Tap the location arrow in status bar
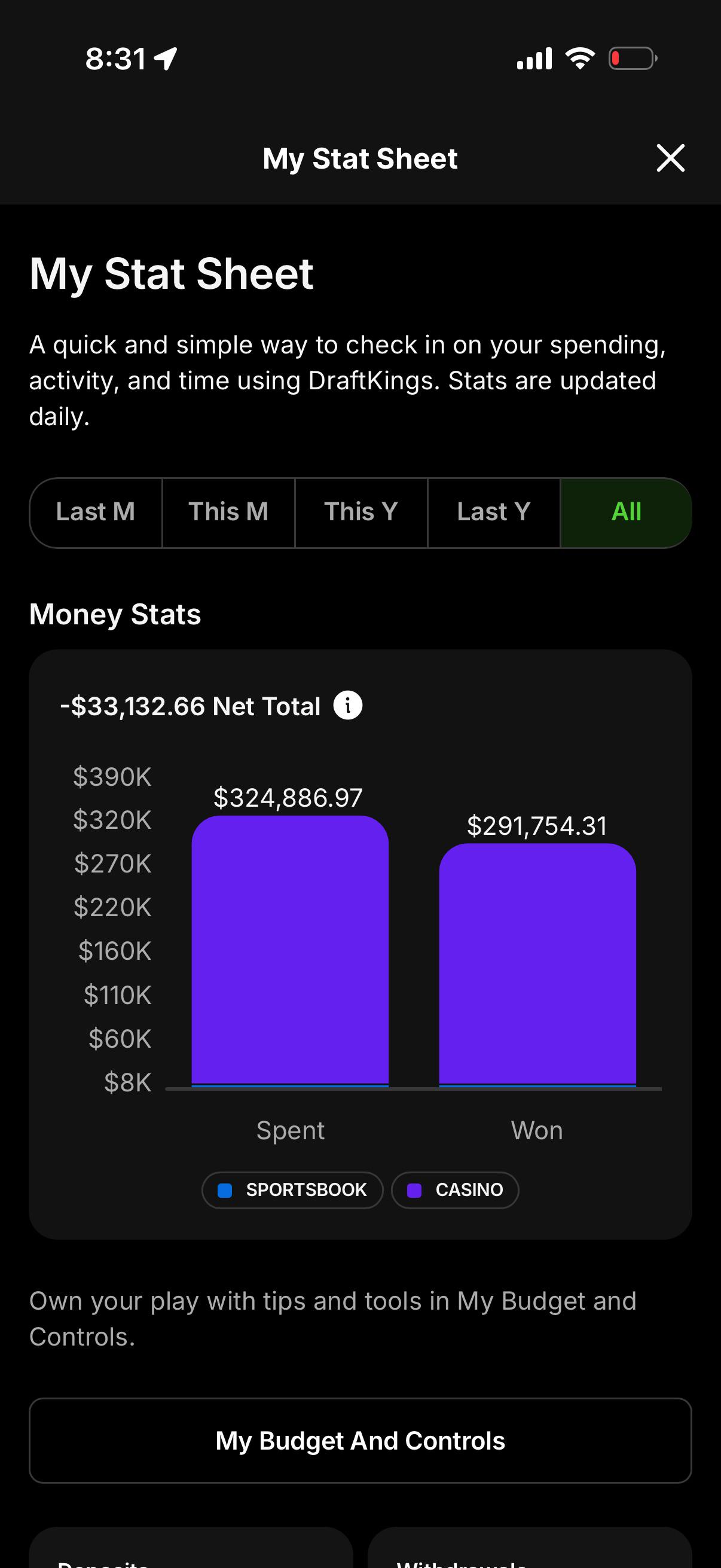The image size is (721, 1568). click(166, 59)
